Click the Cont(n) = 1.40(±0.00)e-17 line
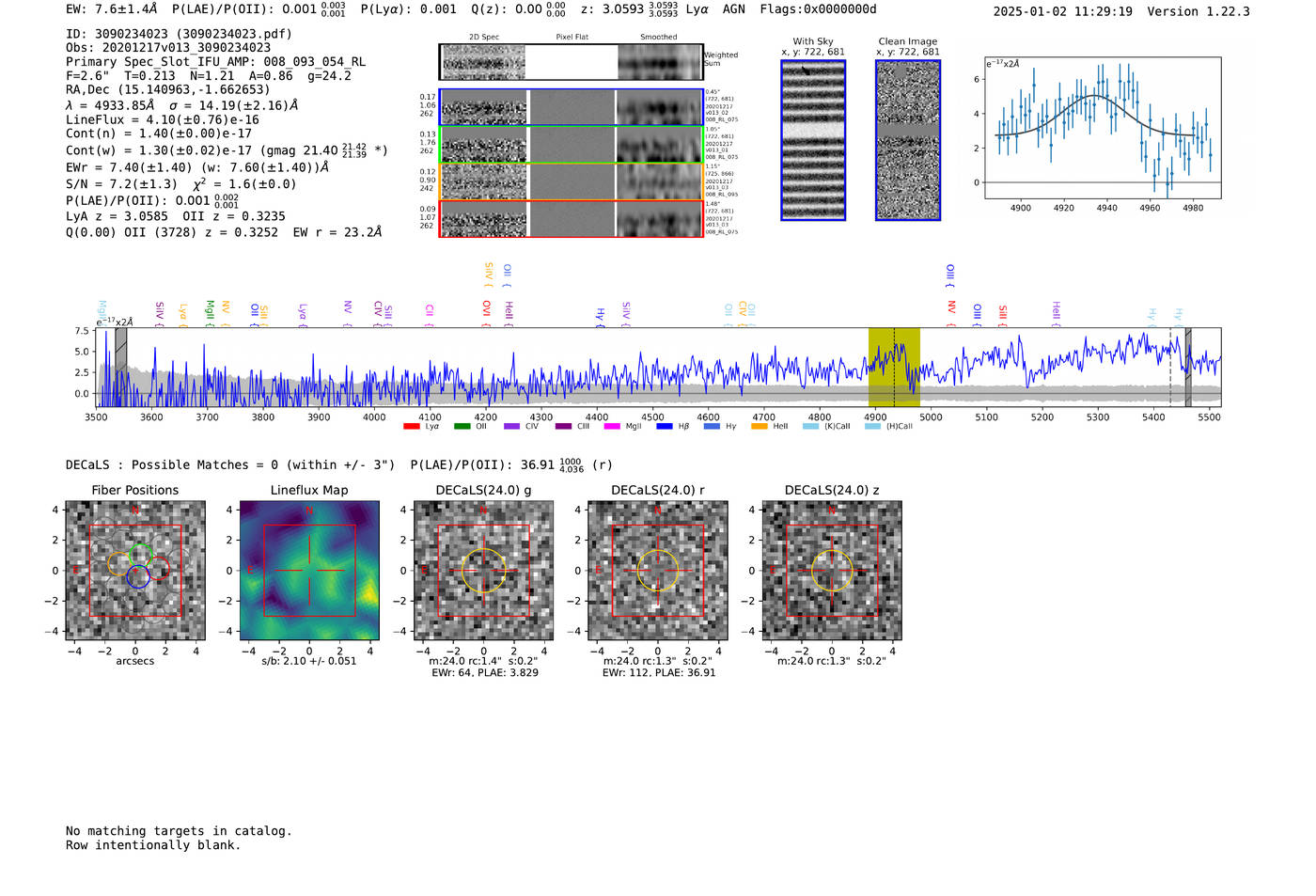1316x896 pixels. point(159,134)
